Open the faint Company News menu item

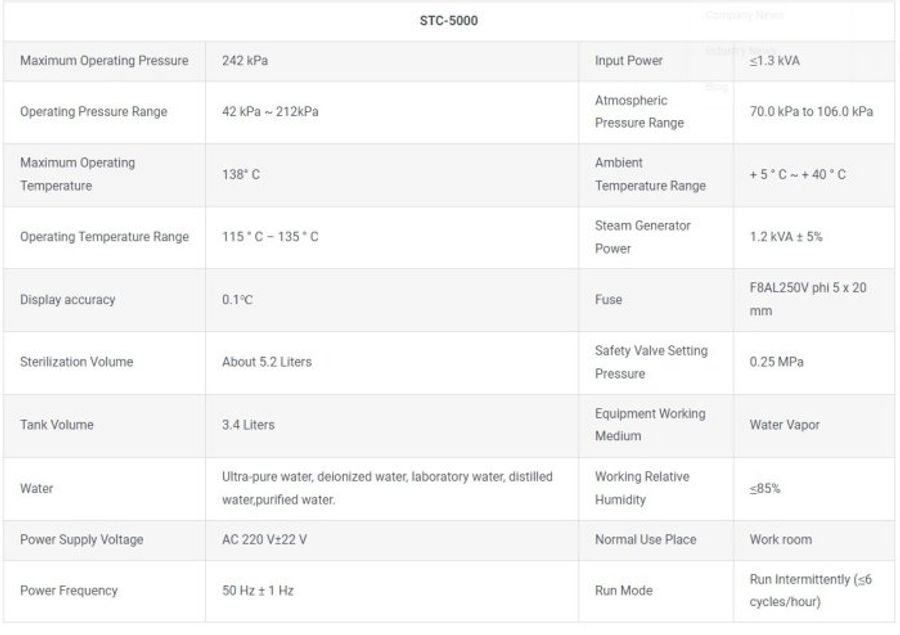click(x=744, y=15)
